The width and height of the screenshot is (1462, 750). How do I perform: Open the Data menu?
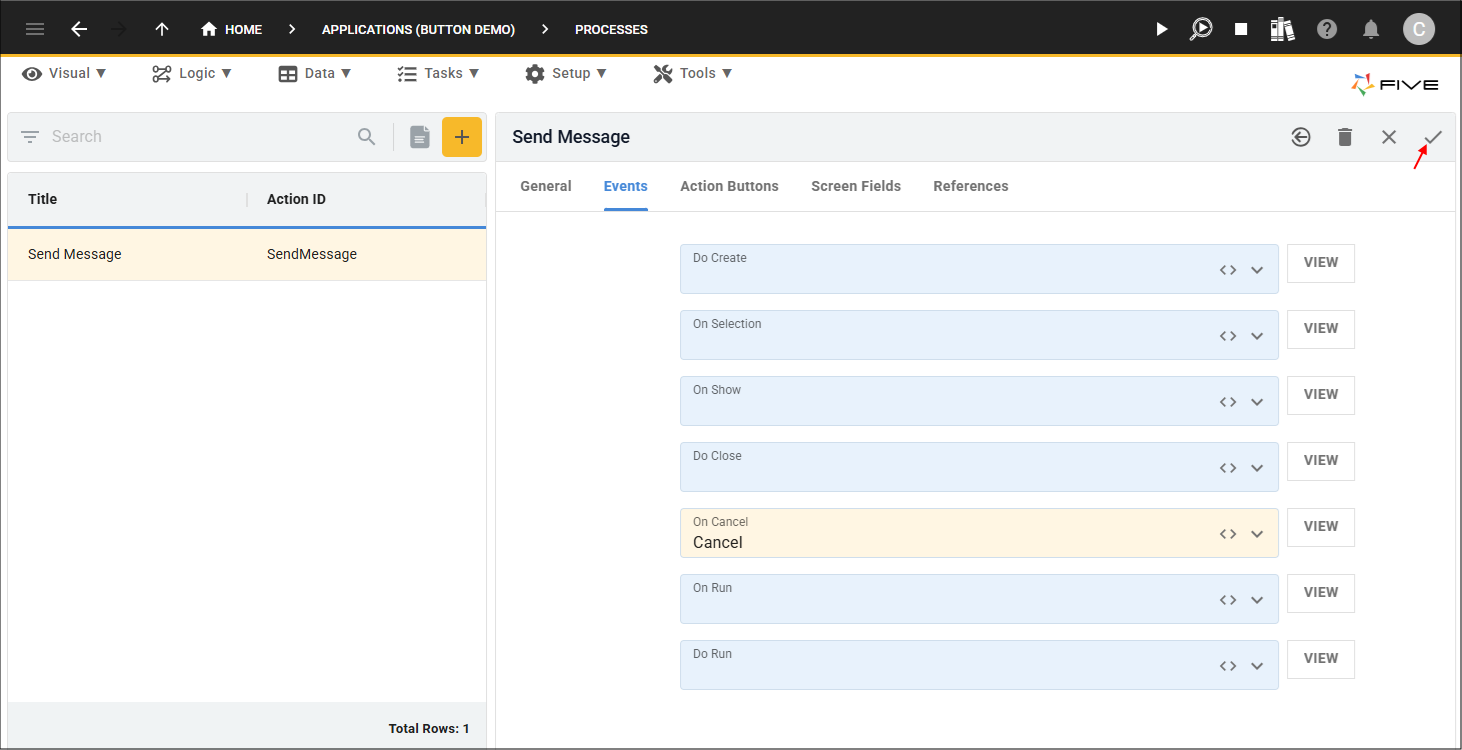coord(315,73)
